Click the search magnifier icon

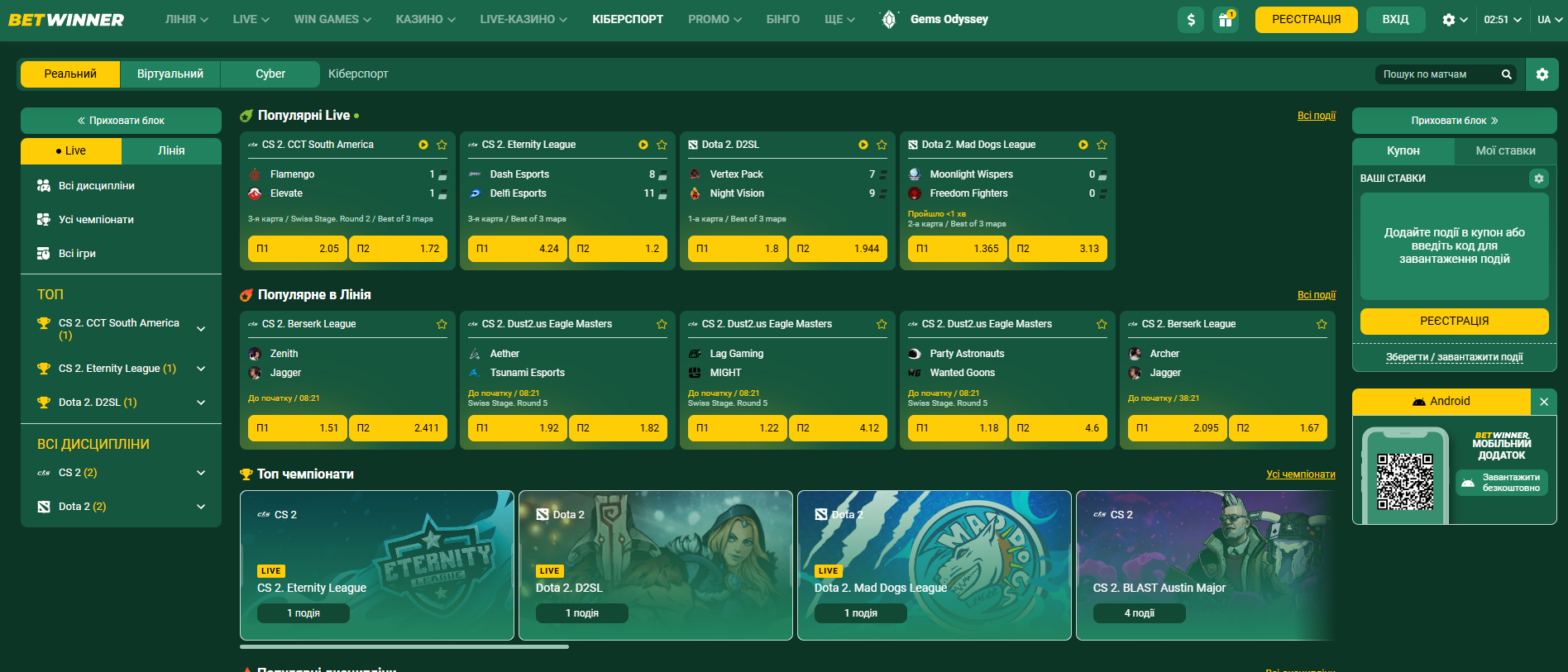coord(1507,74)
